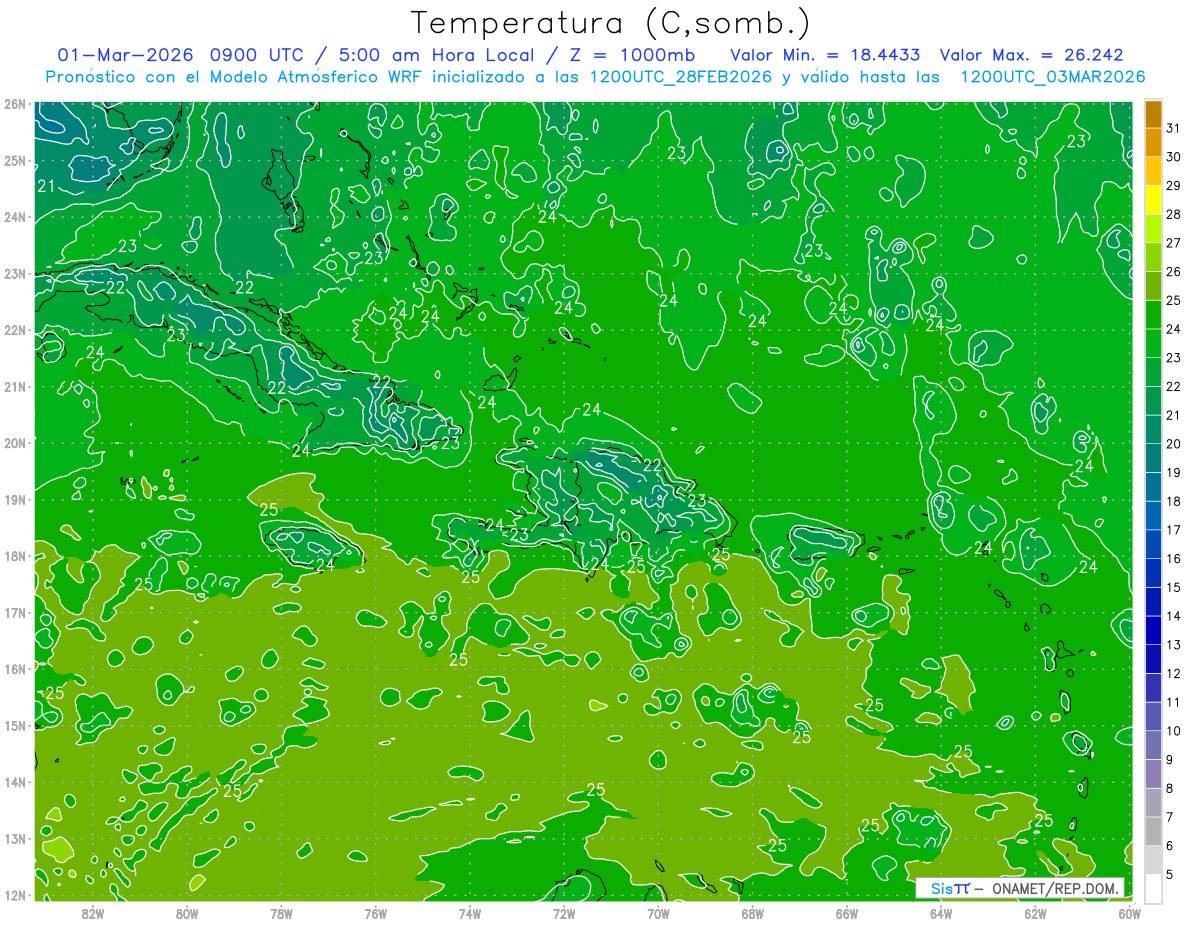Screen dimensions: 1200x927
Task: Click the "62W" longitude label
Action: pyautogui.click(x=1036, y=913)
